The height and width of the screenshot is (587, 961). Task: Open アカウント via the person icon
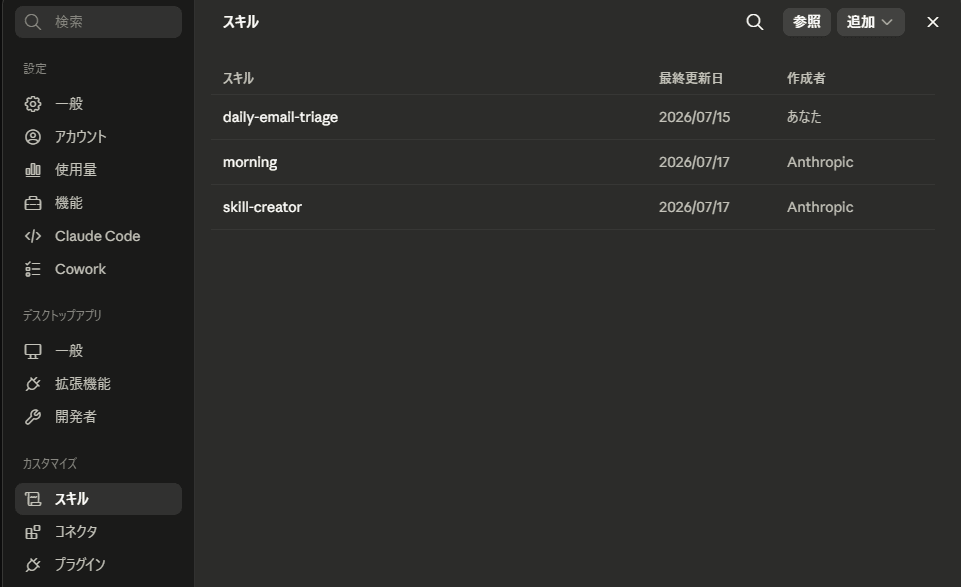33,137
